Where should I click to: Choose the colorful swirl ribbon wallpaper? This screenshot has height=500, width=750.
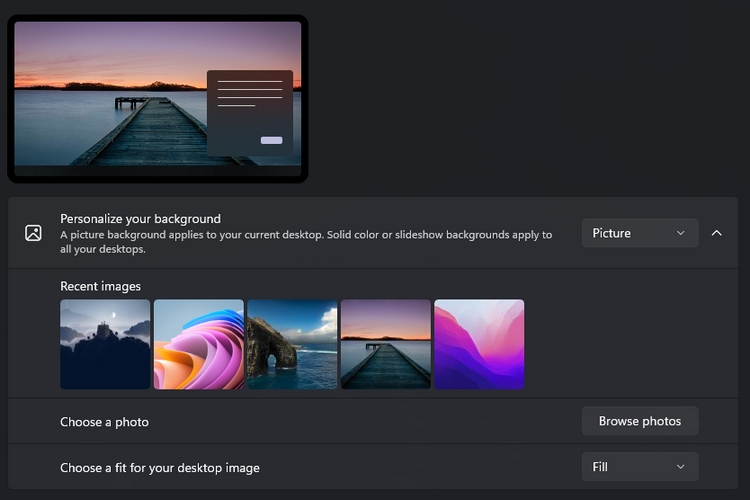point(199,344)
